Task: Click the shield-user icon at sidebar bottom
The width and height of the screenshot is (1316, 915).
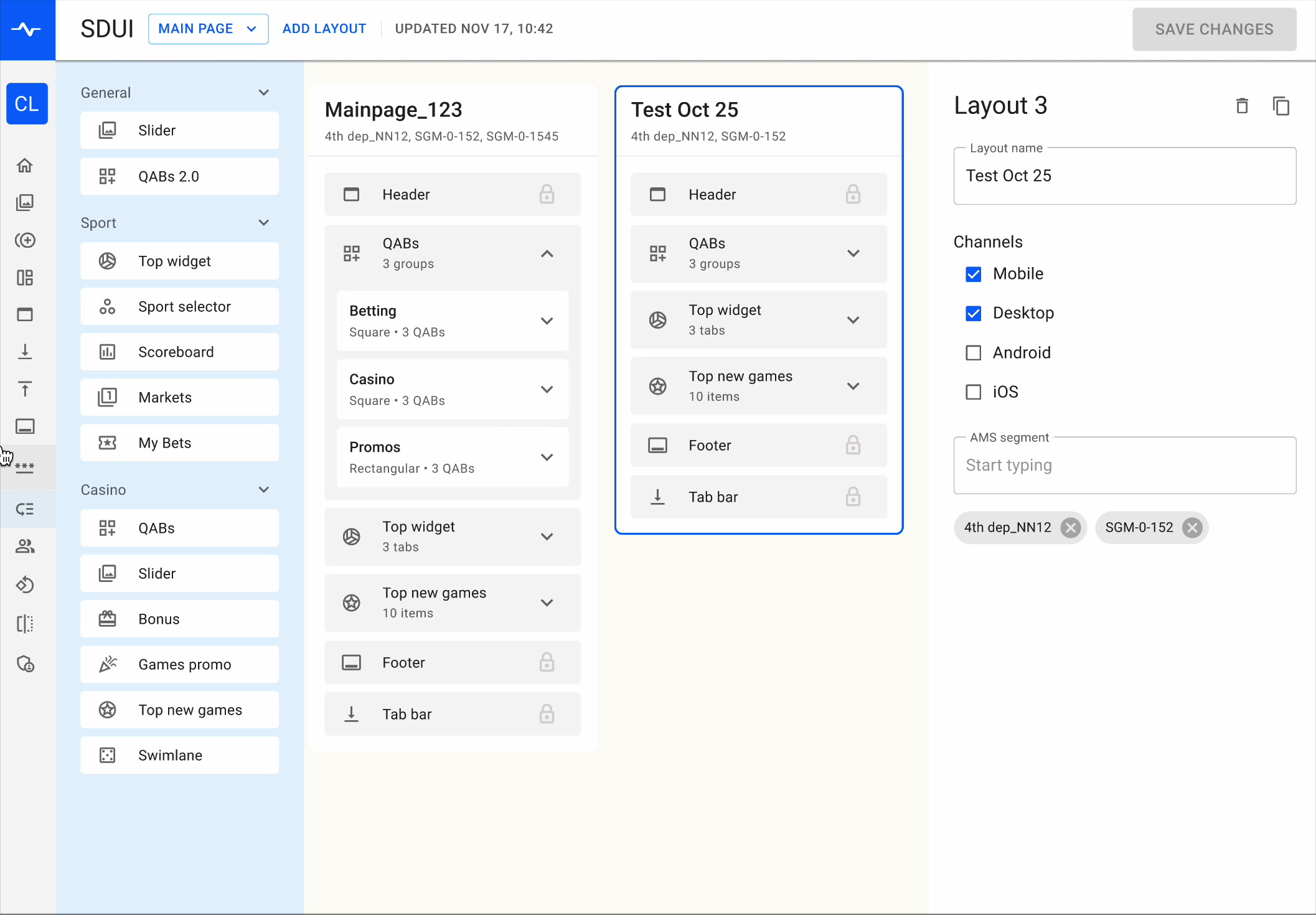Action: pyautogui.click(x=25, y=664)
